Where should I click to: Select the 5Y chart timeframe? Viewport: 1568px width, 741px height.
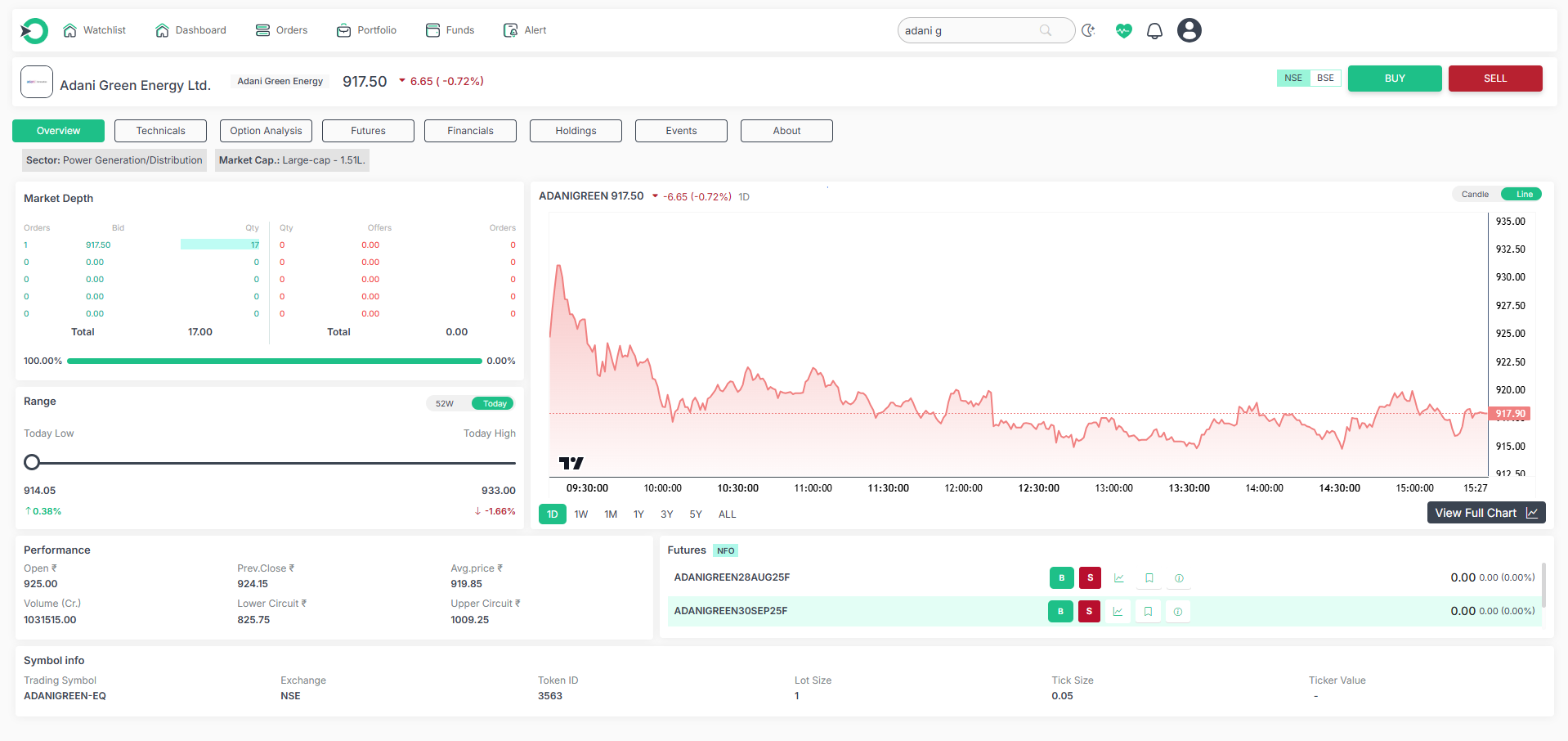tap(696, 514)
